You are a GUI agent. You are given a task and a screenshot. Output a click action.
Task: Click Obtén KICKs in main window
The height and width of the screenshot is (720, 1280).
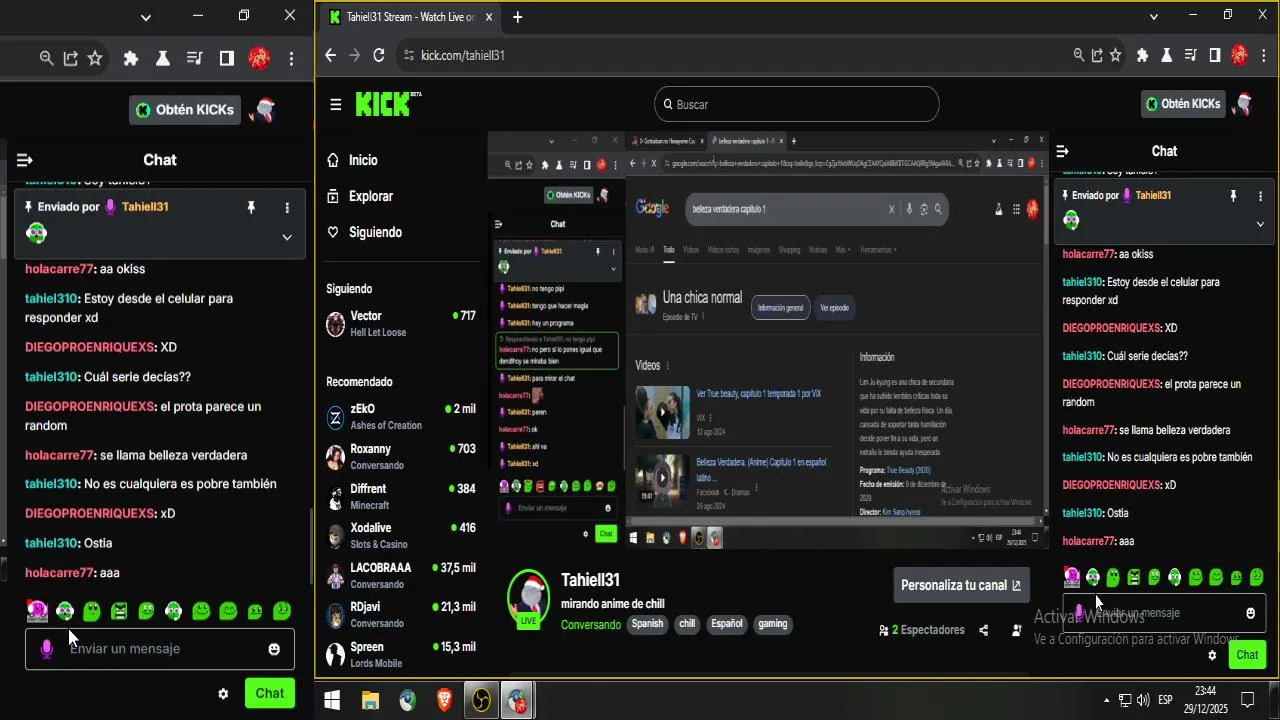pos(1184,104)
